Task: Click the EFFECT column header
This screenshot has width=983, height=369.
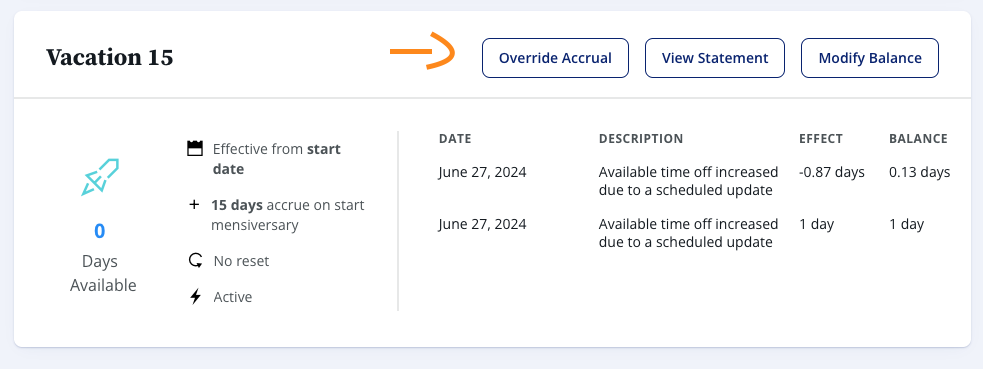Action: coord(821,138)
